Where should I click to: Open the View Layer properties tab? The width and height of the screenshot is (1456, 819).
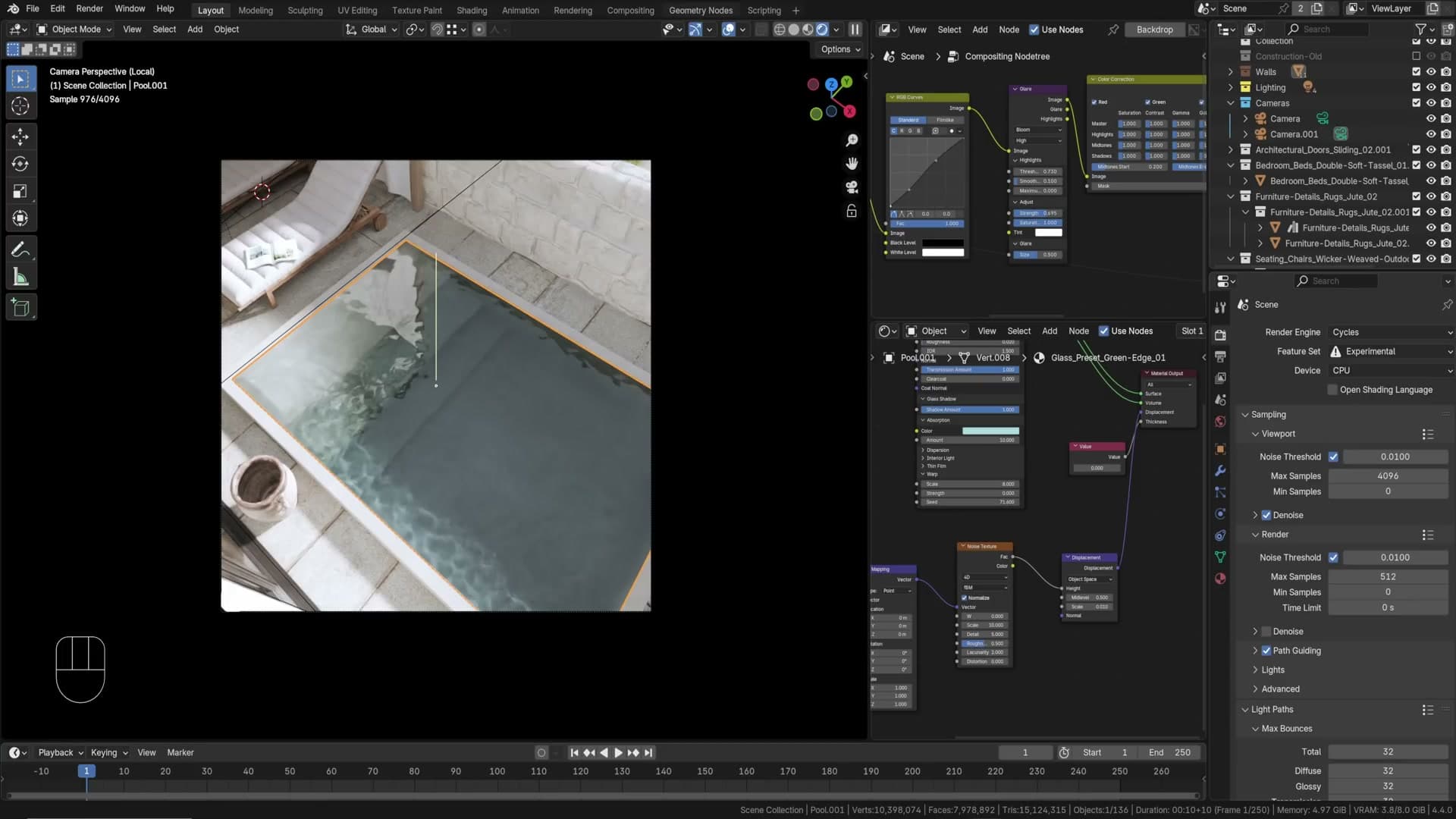[1220, 378]
